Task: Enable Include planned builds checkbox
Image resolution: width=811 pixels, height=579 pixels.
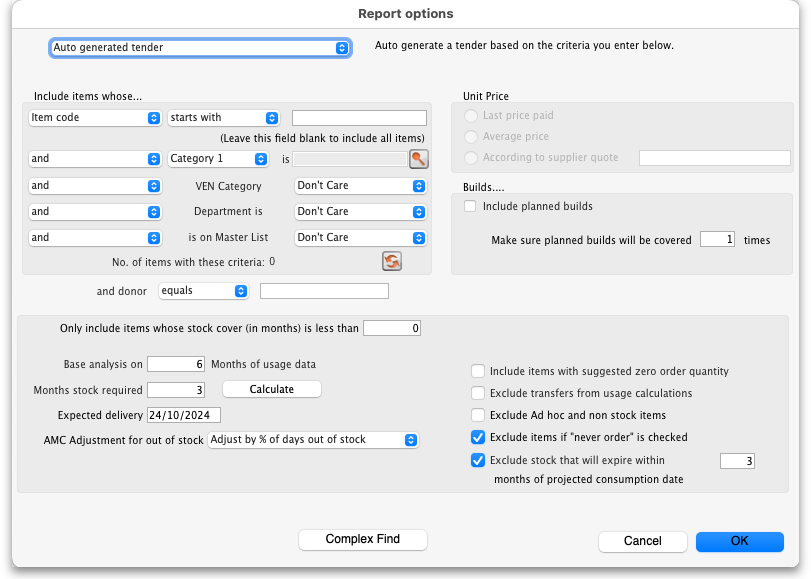Action: tap(470, 206)
